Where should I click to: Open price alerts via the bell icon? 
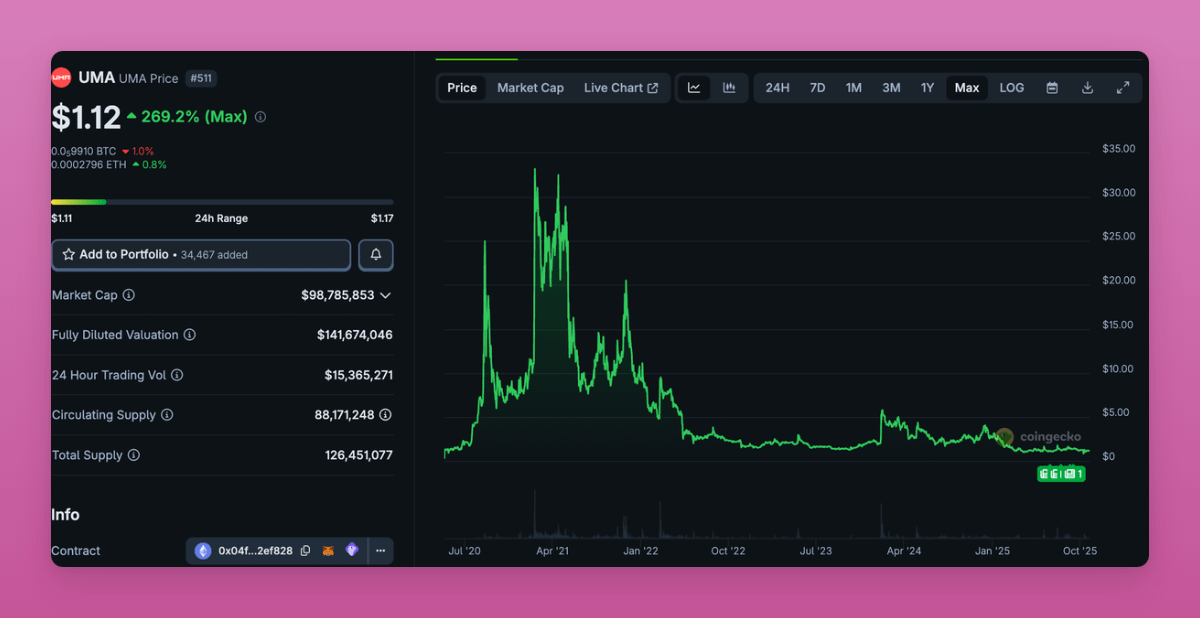376,255
